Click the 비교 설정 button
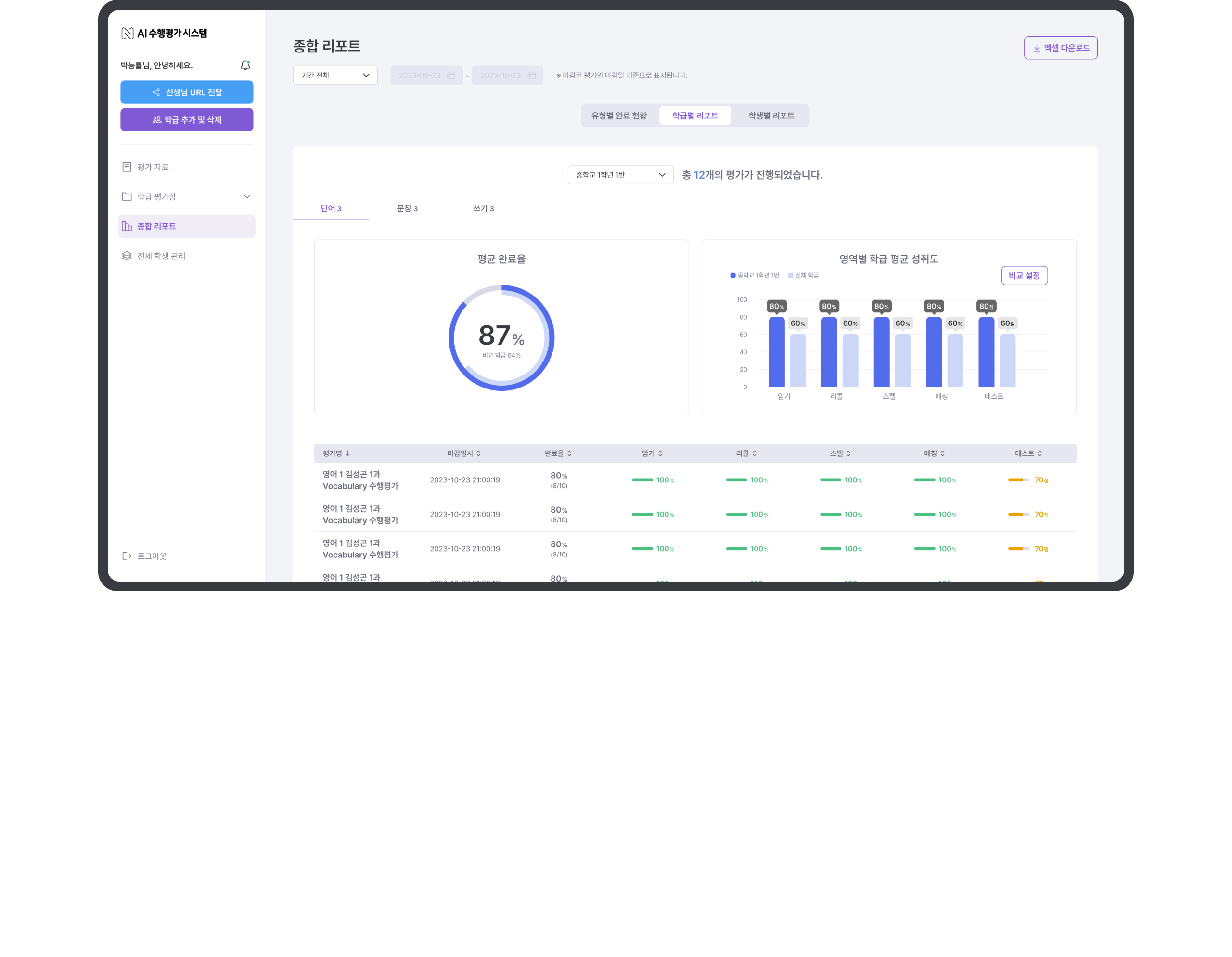Screen dimensions: 1232x957 (1025, 275)
